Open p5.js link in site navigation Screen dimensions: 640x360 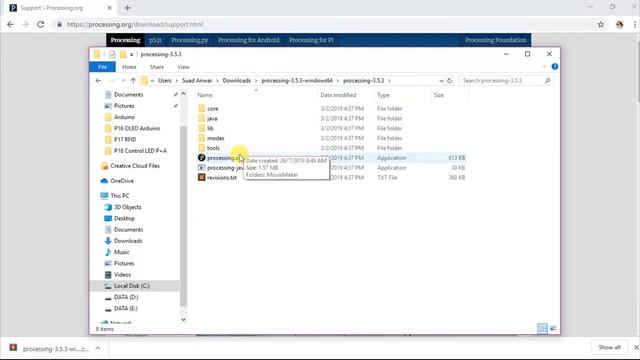pyautogui.click(x=156, y=40)
